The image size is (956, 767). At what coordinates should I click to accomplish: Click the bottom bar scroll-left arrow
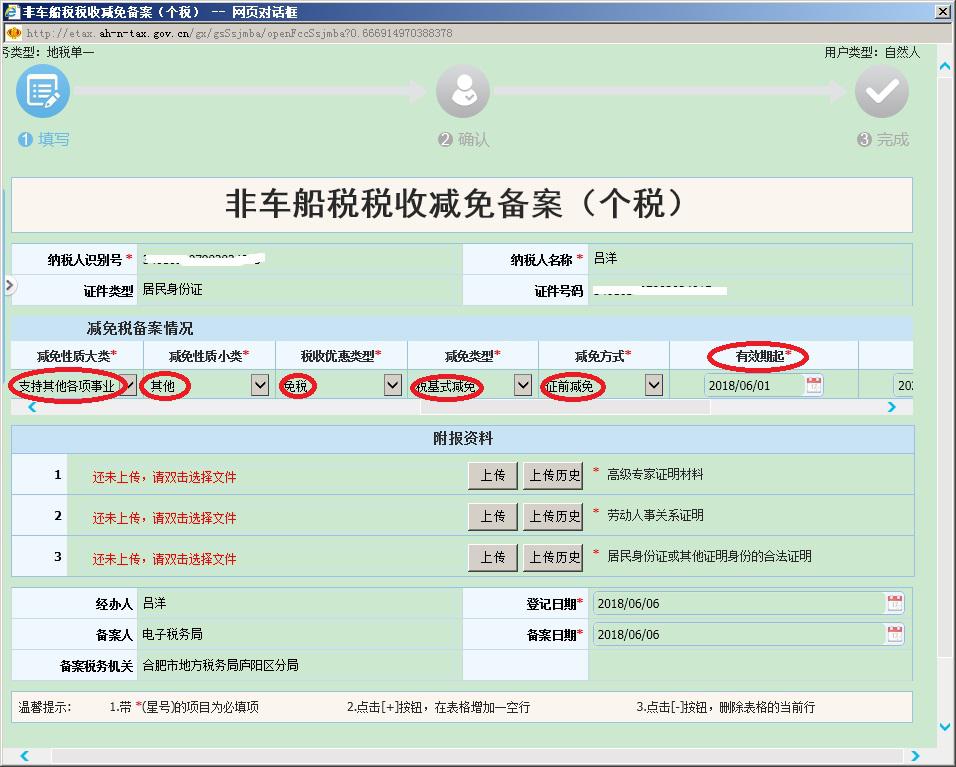[x=24, y=755]
